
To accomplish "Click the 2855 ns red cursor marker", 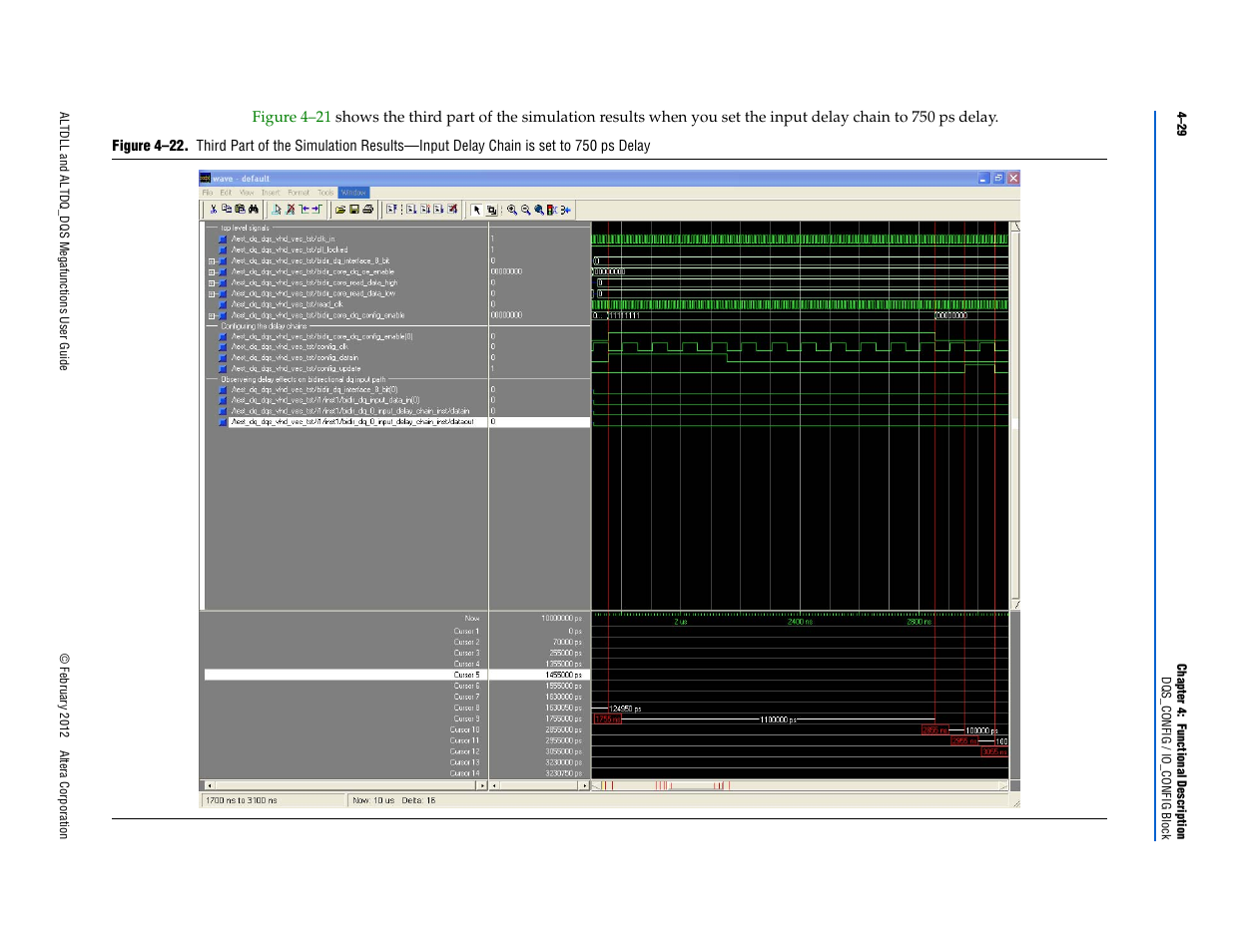I will pyautogui.click(x=934, y=730).
